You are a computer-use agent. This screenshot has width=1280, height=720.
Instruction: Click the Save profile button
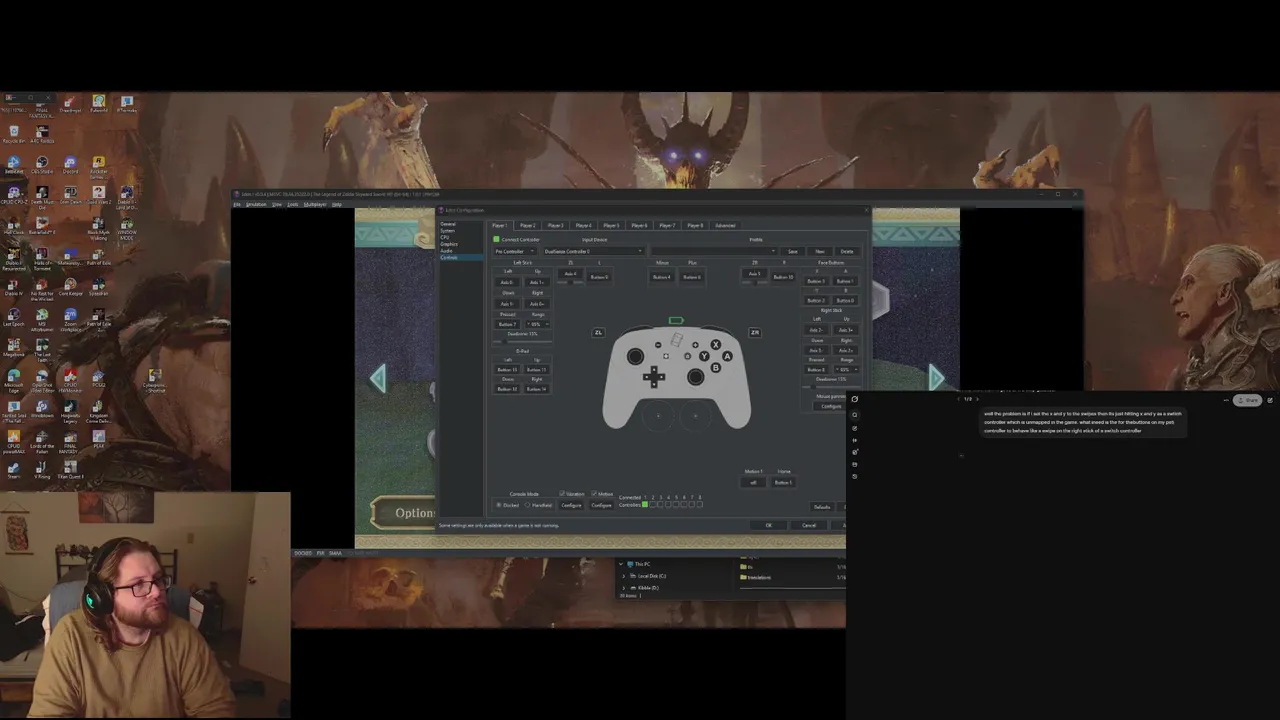793,251
